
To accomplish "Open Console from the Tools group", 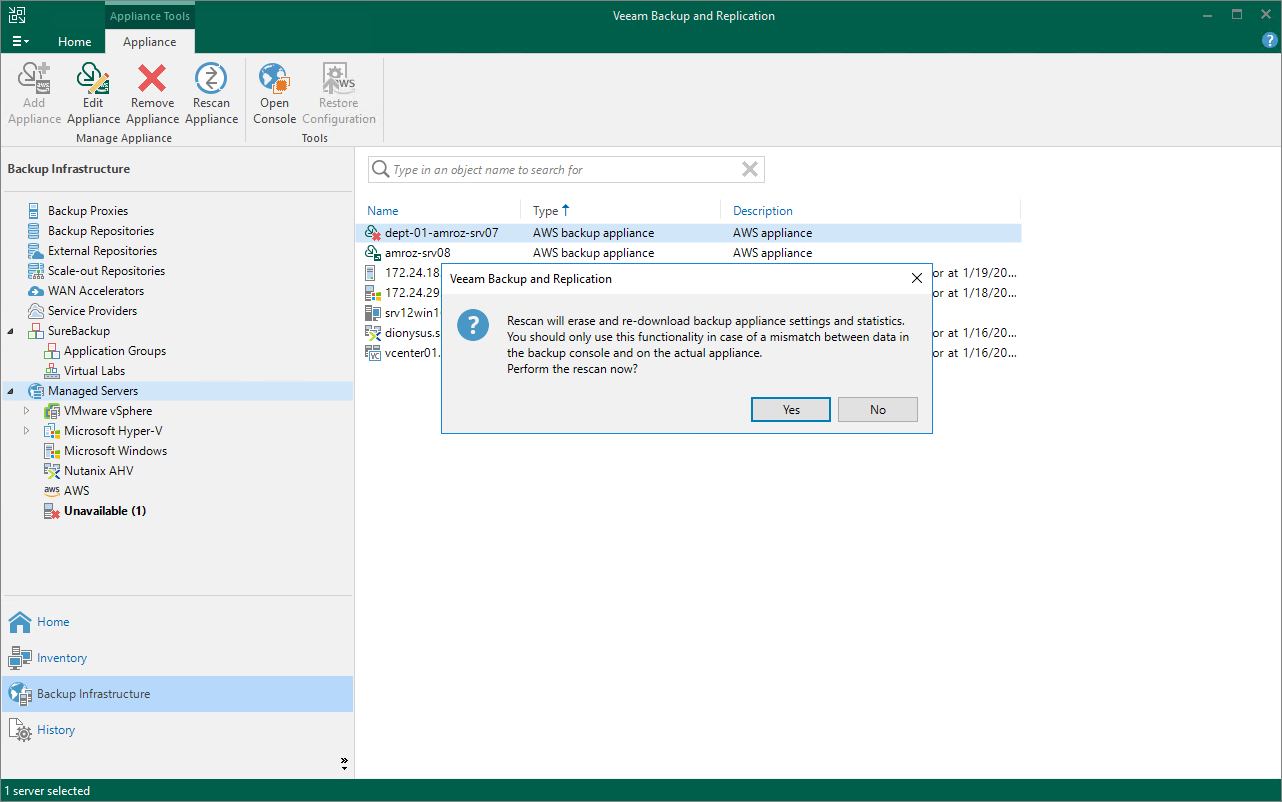I will tap(274, 94).
